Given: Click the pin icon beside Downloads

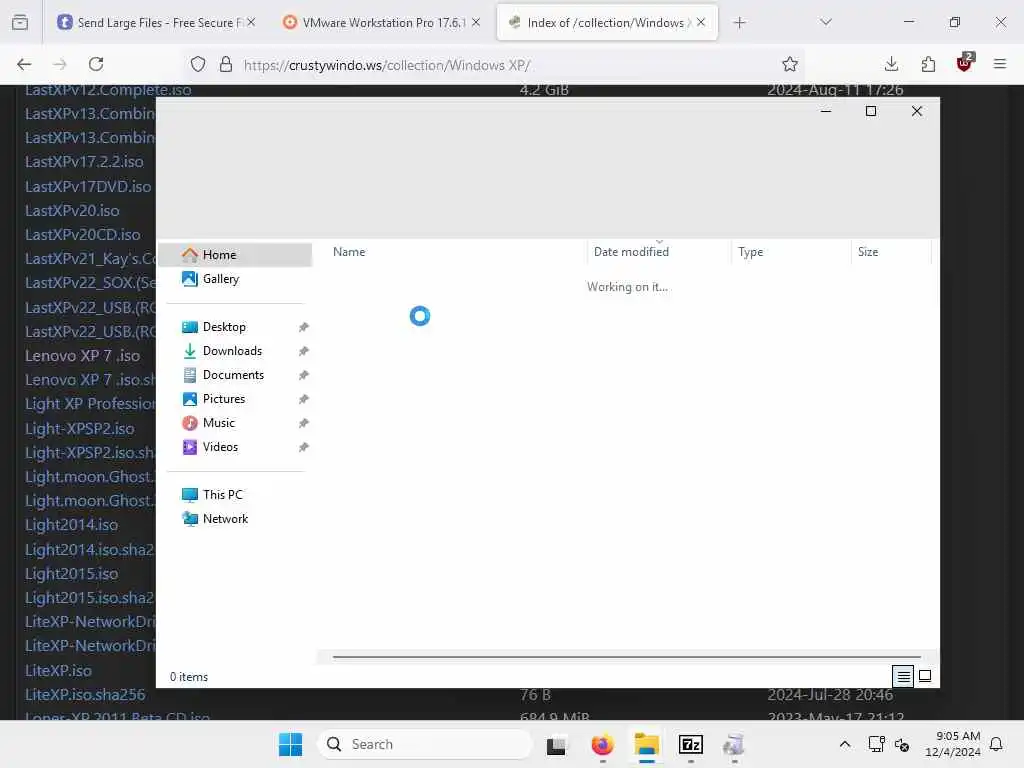Looking at the screenshot, I should pos(304,351).
